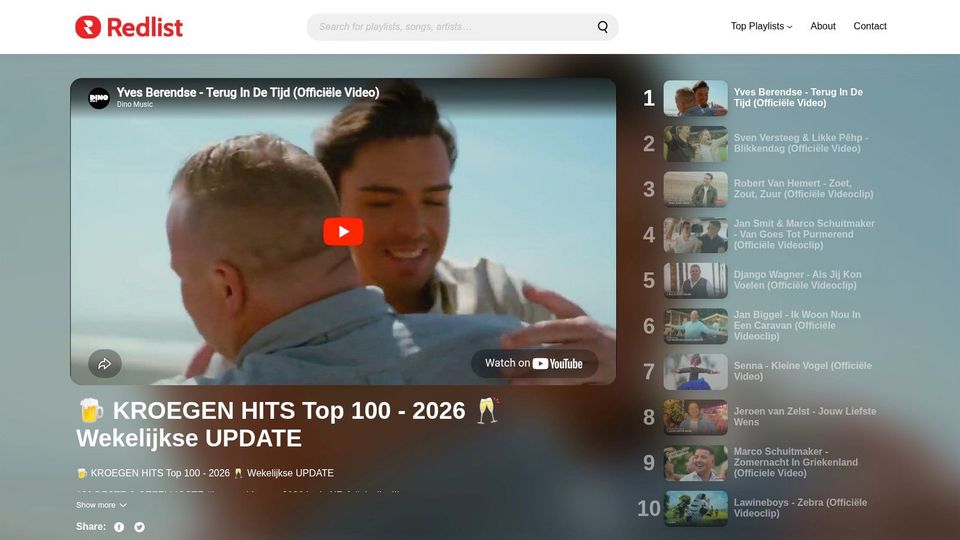Click title Yves Berendse - Terug In De Tijd in list
This screenshot has height=540, width=960.
[798, 97]
